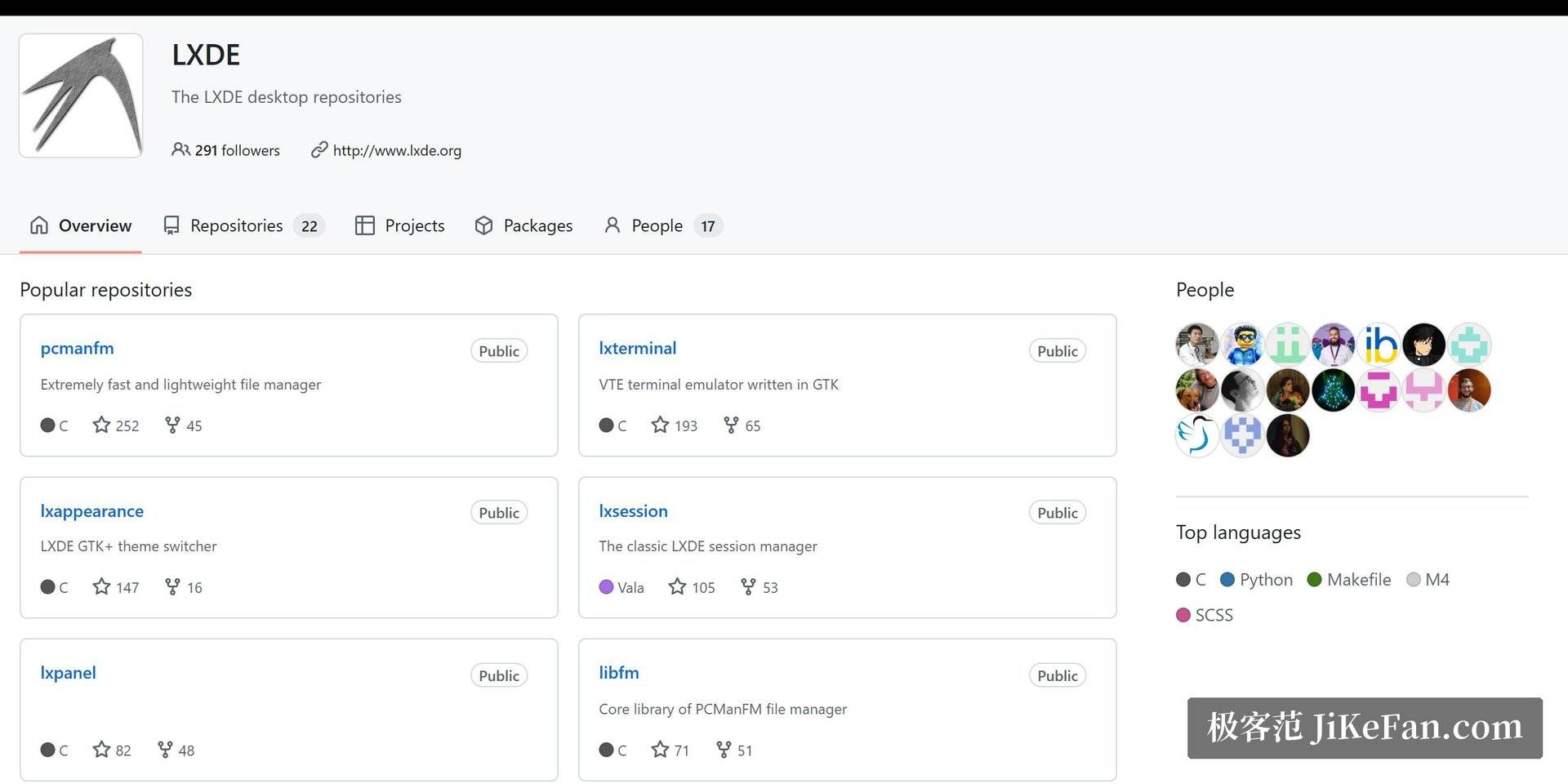
Task: Go to the Packages tab
Action: (523, 225)
